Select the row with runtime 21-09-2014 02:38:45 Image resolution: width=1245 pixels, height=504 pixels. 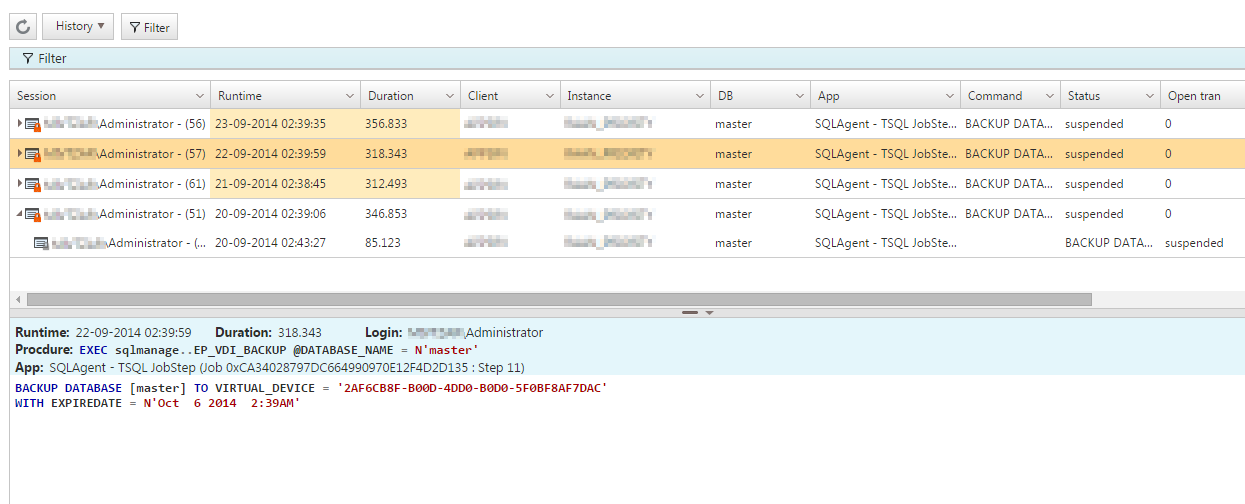tap(271, 184)
